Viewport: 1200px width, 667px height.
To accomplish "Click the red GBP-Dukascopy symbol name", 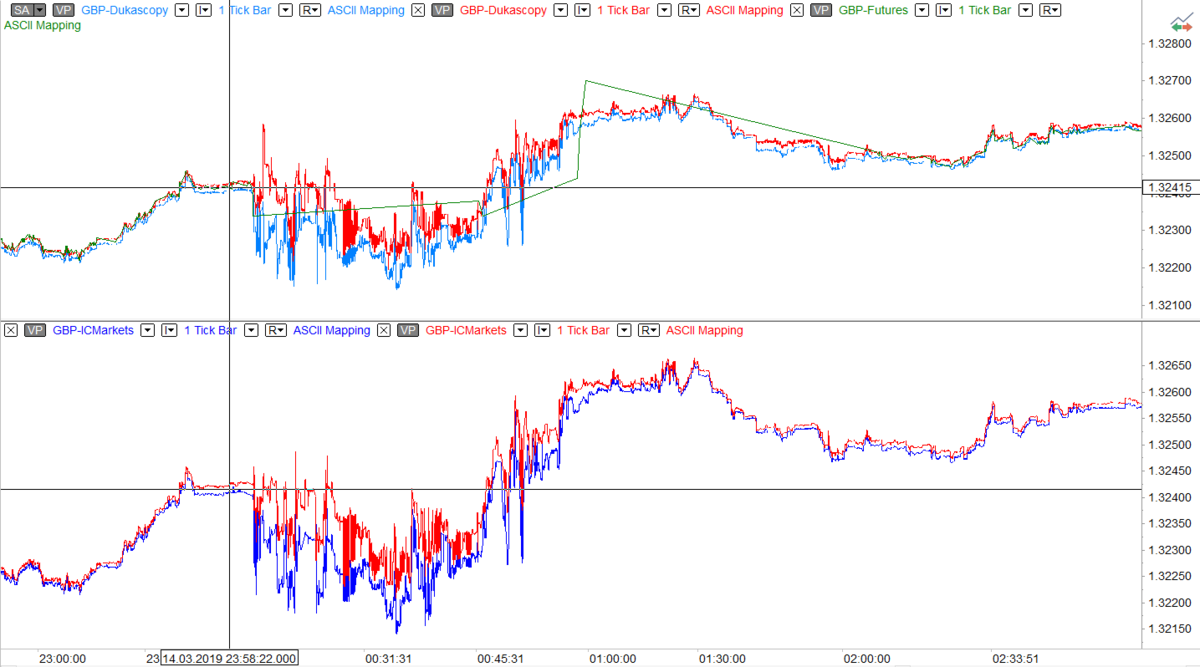I will 503,10.
